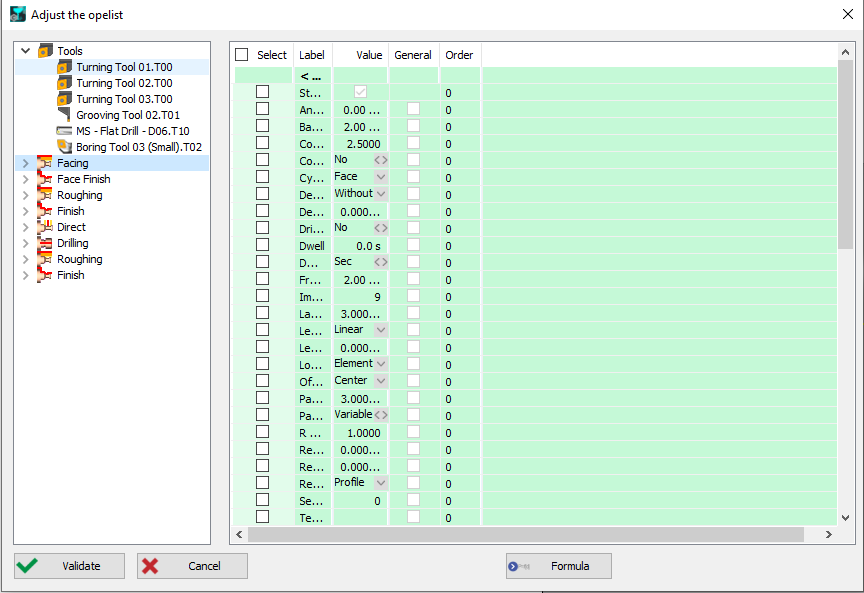Screen dimensions: 864x593
Task: Collapse the Tools tree branch
Action: [24, 50]
